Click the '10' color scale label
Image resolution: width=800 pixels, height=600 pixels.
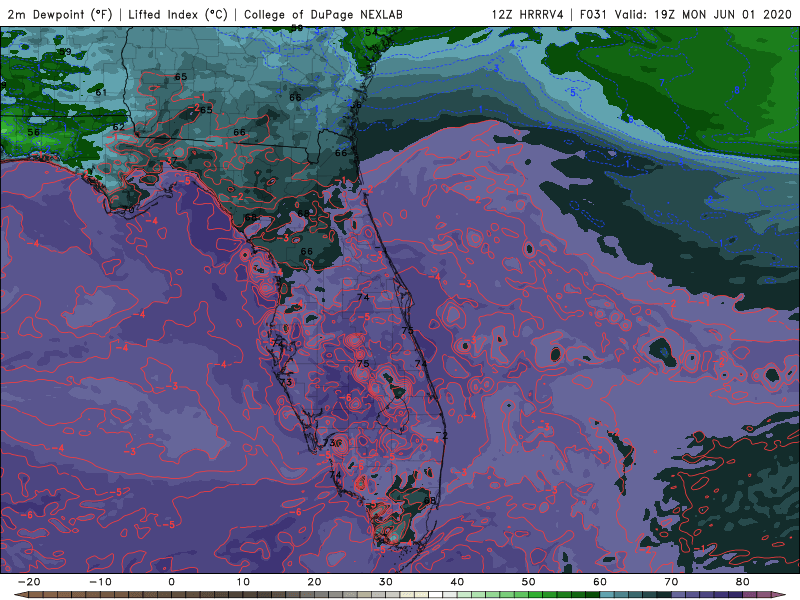point(243,582)
